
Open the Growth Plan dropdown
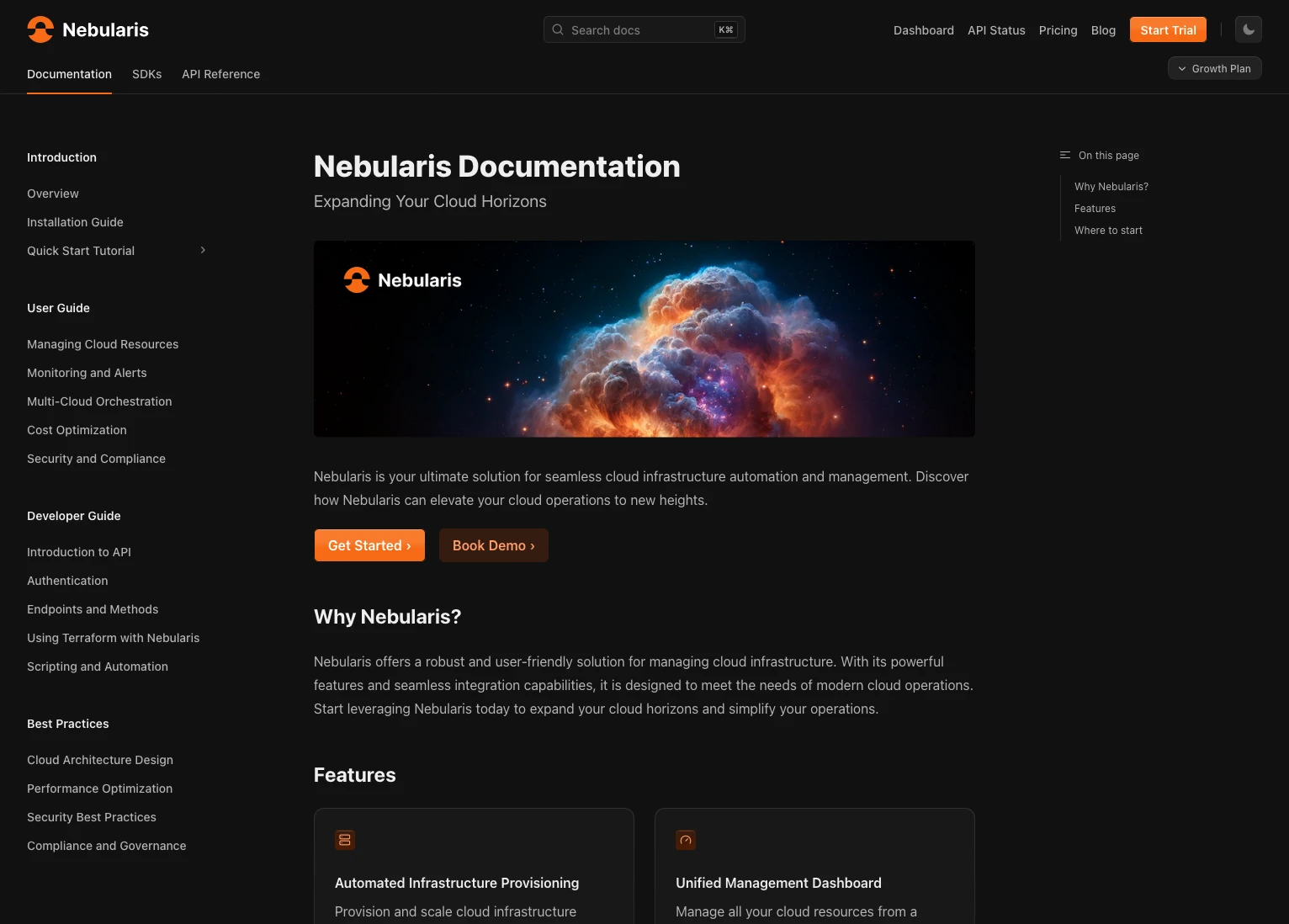coord(1214,68)
